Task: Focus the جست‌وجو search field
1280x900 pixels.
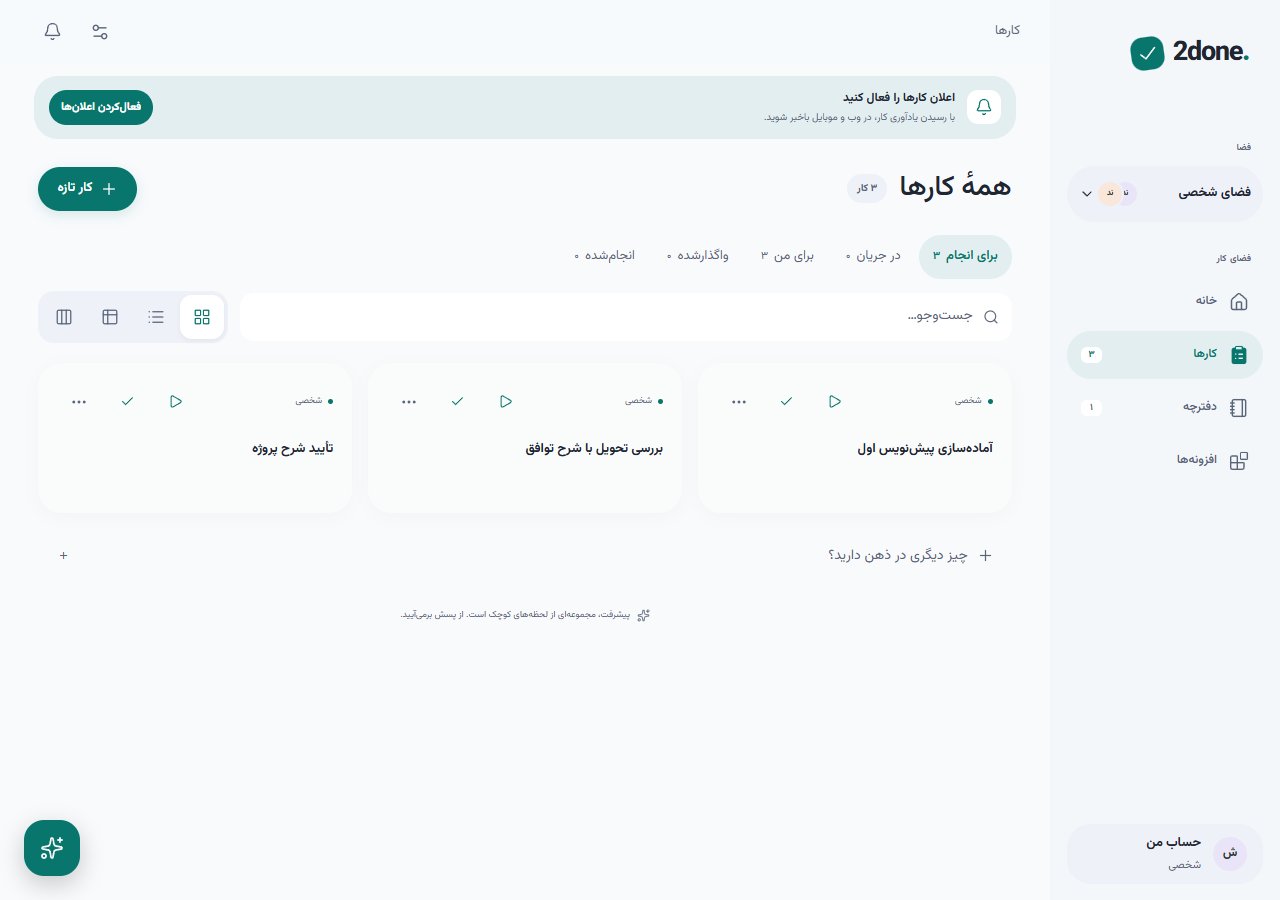Action: coord(626,317)
